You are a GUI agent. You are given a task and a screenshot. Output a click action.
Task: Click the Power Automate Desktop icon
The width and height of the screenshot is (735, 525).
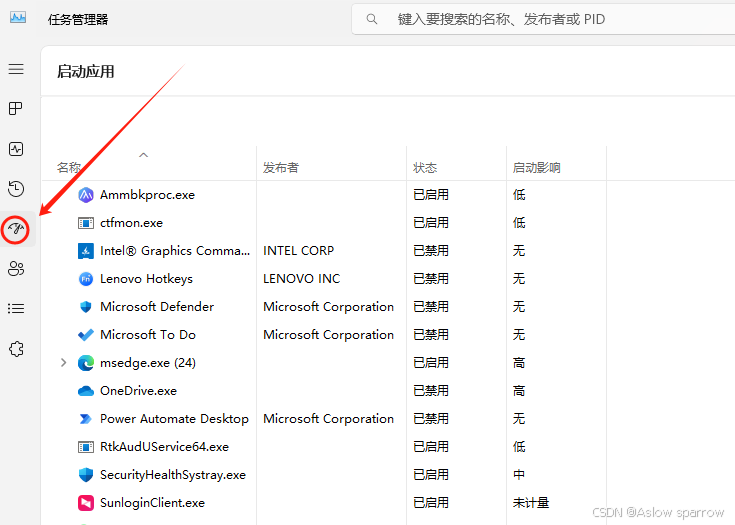[x=86, y=419]
